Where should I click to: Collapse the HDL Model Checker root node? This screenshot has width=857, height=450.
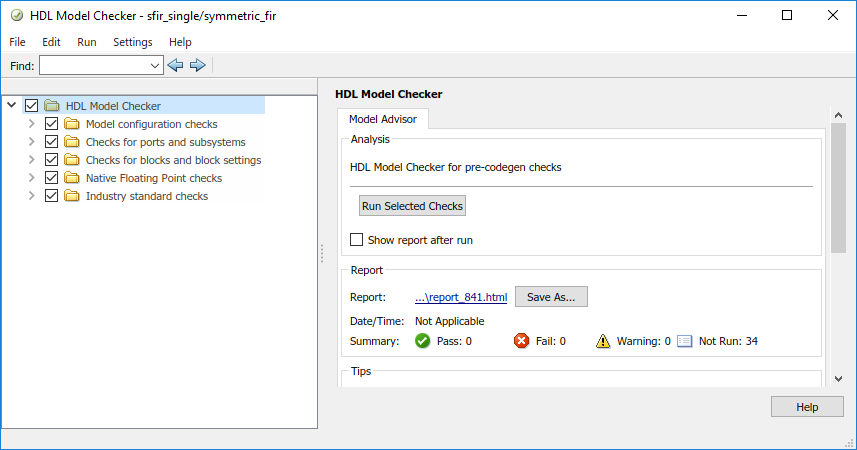pyautogui.click(x=11, y=105)
